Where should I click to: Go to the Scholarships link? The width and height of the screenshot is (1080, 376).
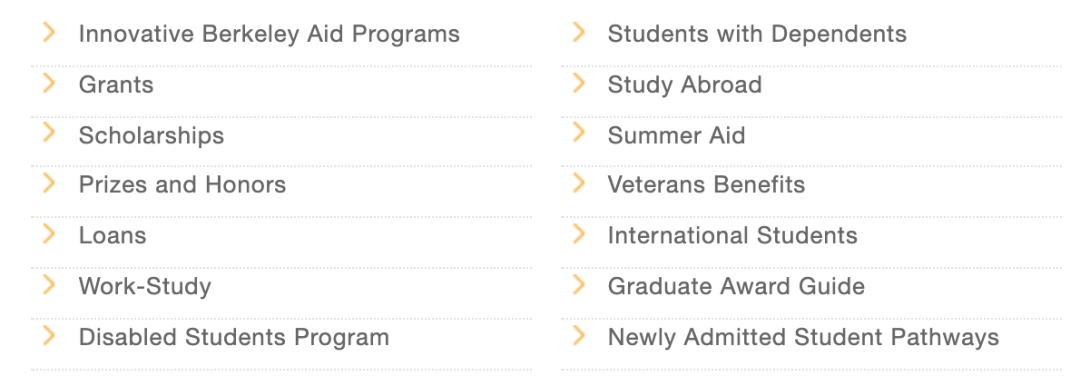(152, 136)
